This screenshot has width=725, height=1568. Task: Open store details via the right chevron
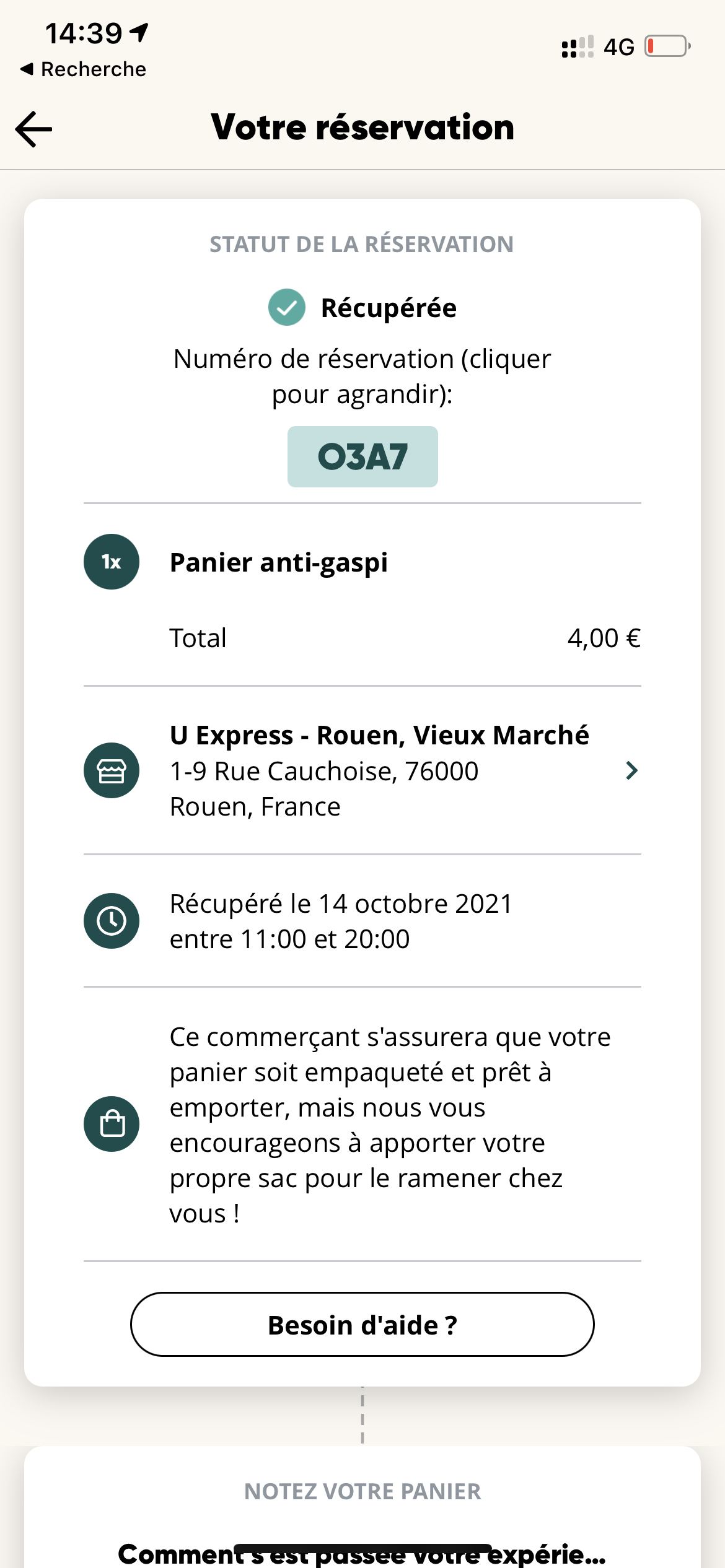[631, 770]
